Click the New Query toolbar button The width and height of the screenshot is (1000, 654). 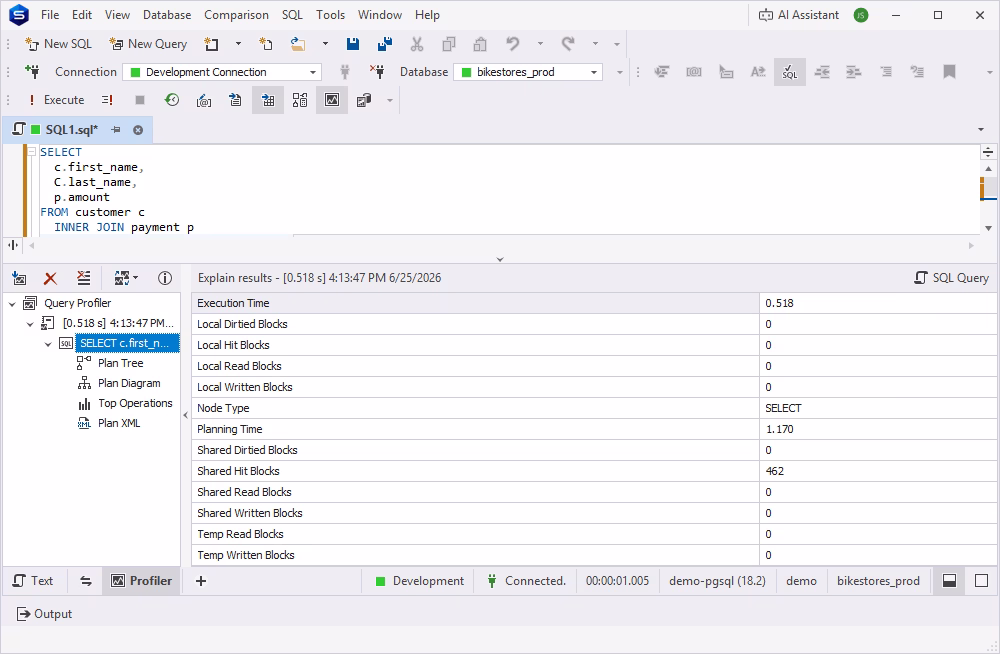[x=148, y=44]
